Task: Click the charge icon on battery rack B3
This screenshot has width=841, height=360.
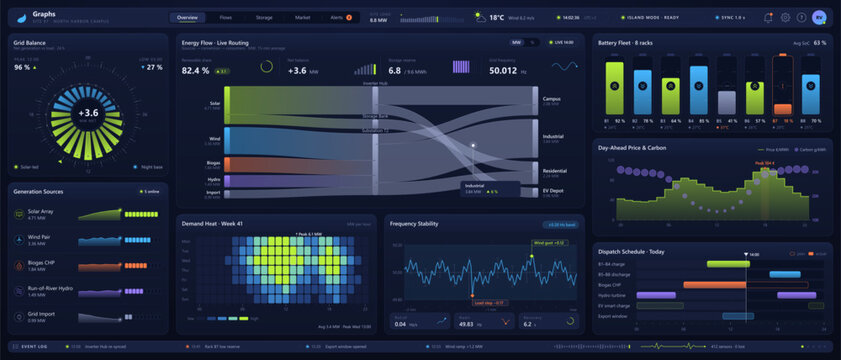Action: pos(670,86)
